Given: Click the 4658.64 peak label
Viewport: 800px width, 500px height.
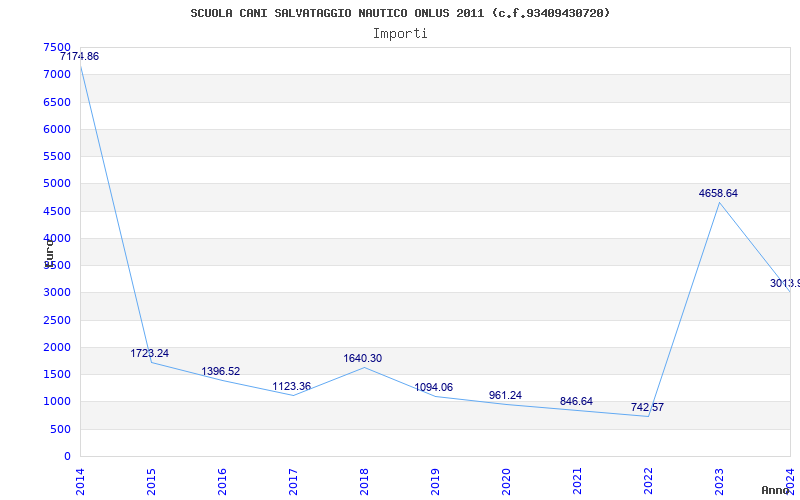Looking at the screenshot, I should pos(718,194).
